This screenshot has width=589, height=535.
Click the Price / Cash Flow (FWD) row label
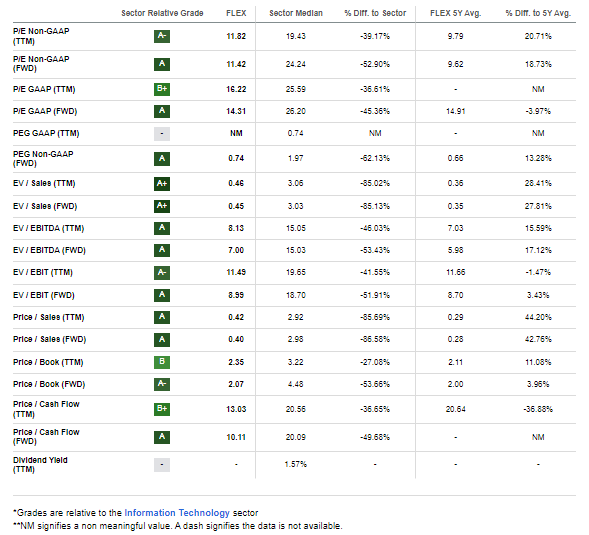[46, 437]
